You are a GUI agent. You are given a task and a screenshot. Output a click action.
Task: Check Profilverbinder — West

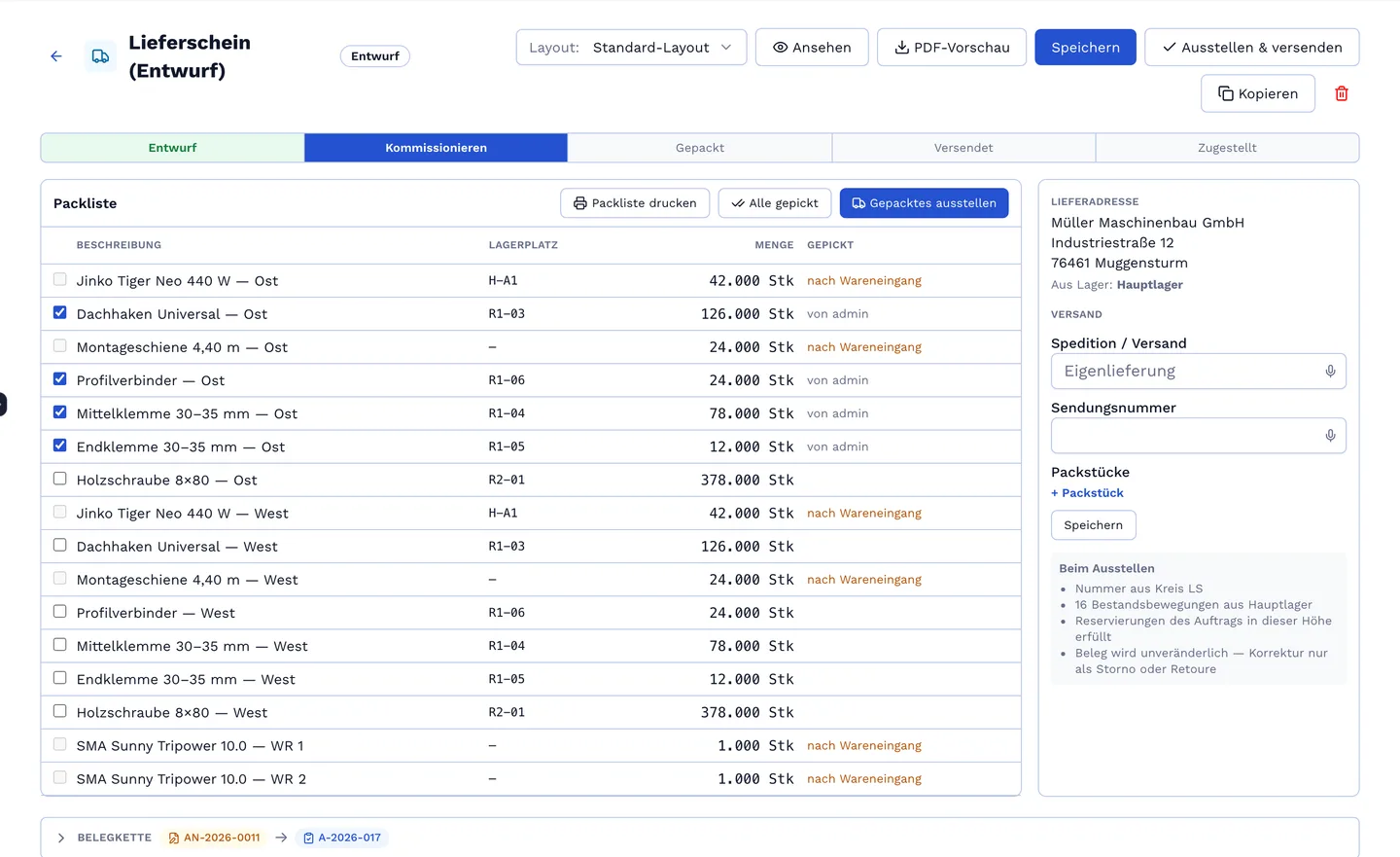pyautogui.click(x=60, y=612)
